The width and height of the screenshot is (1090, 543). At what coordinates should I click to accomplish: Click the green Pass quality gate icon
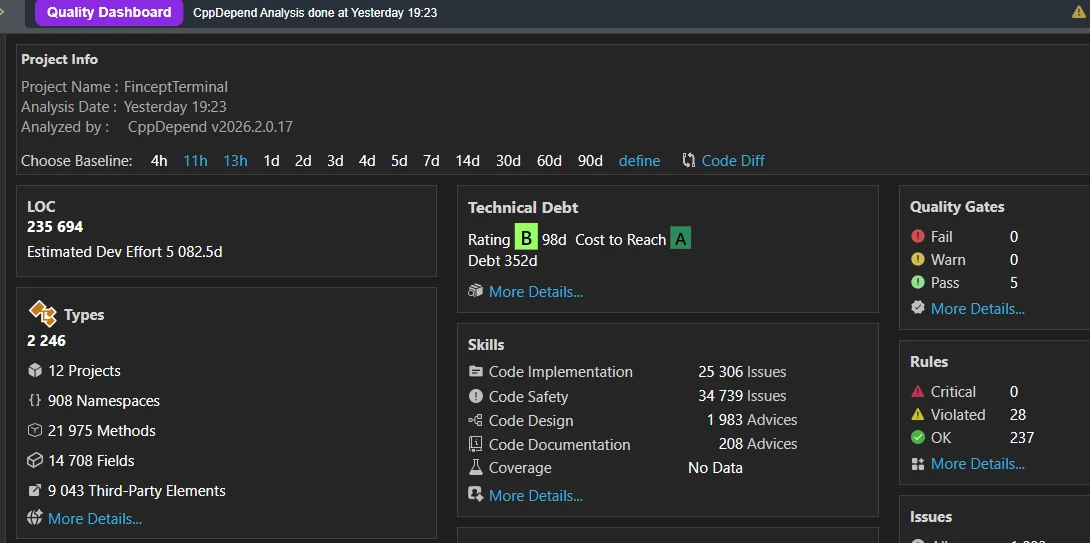point(918,282)
